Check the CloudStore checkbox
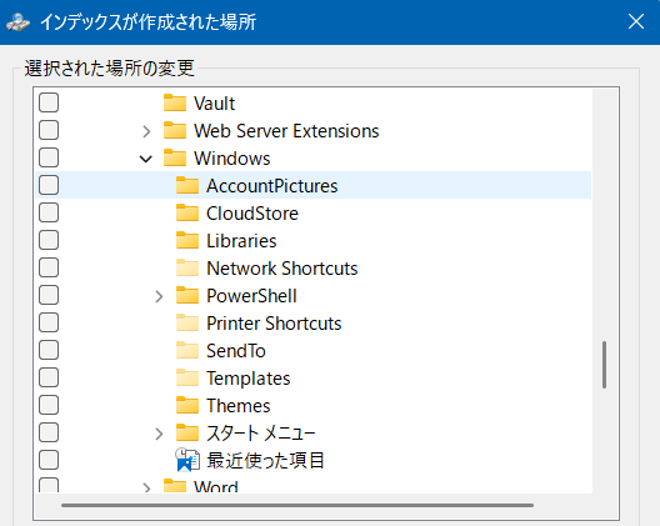Viewport: 660px width, 526px height. point(49,213)
